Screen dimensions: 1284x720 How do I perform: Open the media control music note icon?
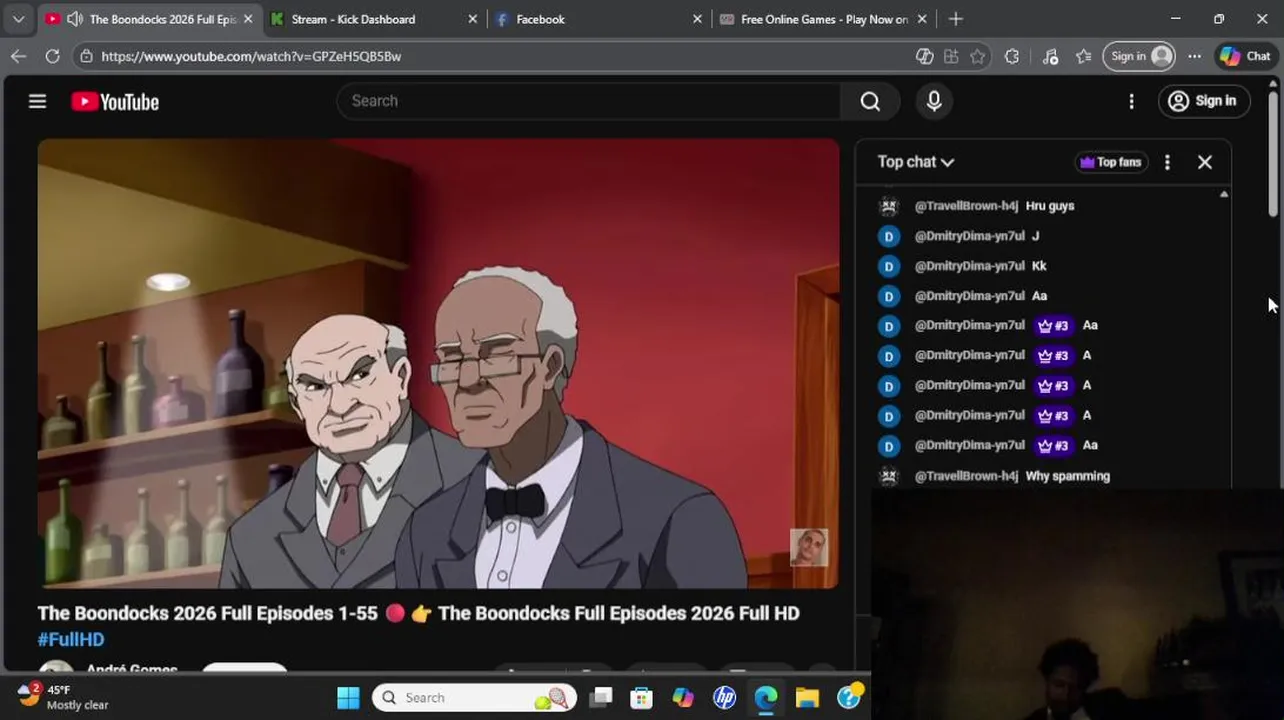1050,56
